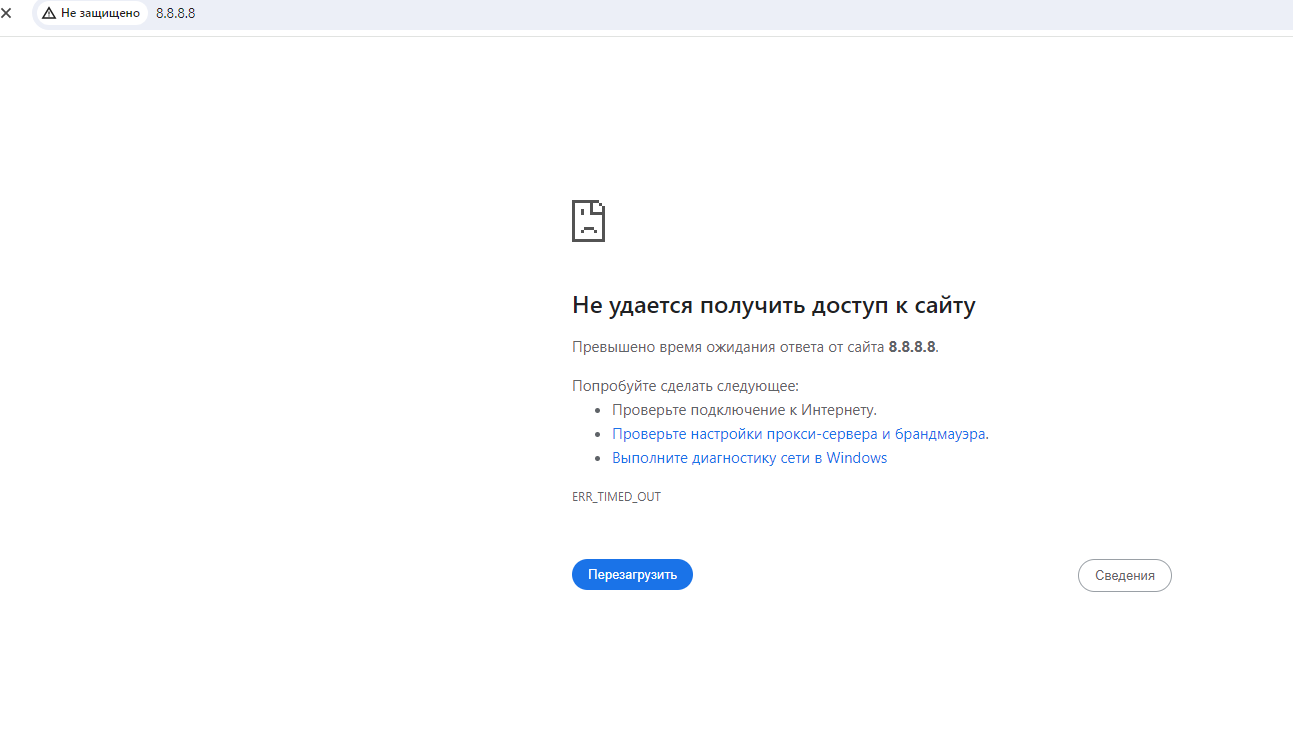This screenshot has width=1293, height=749.
Task: Click the warning triangle security icon
Action: 49,13
